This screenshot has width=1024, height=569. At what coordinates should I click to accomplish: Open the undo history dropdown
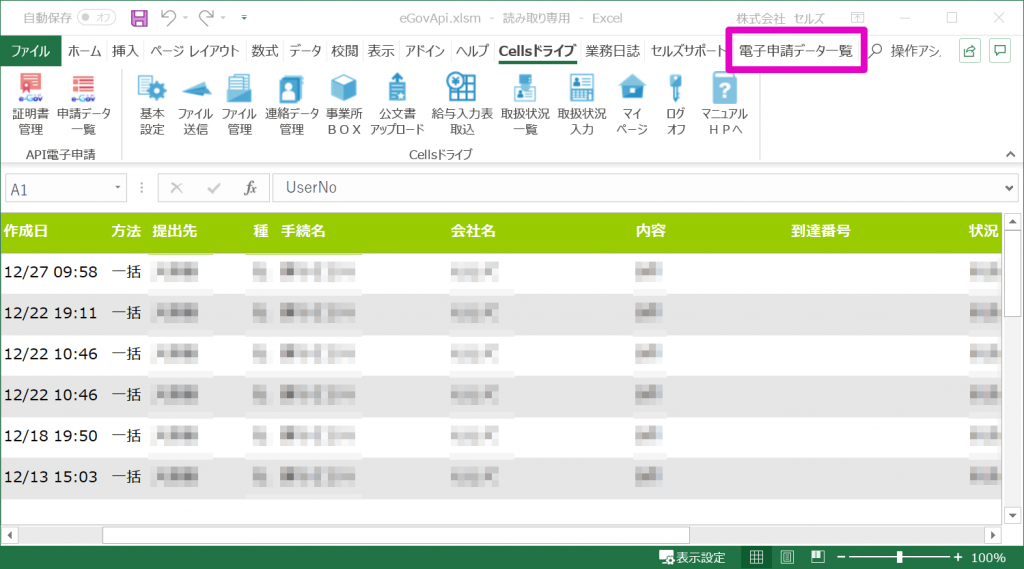185,18
